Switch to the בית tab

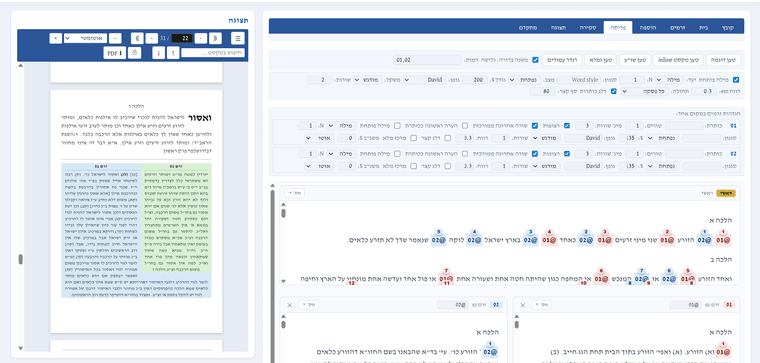pyautogui.click(x=703, y=28)
